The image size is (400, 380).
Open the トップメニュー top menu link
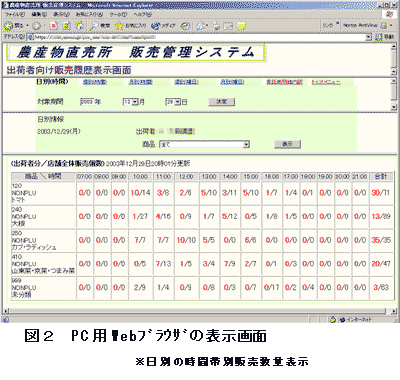(326, 82)
